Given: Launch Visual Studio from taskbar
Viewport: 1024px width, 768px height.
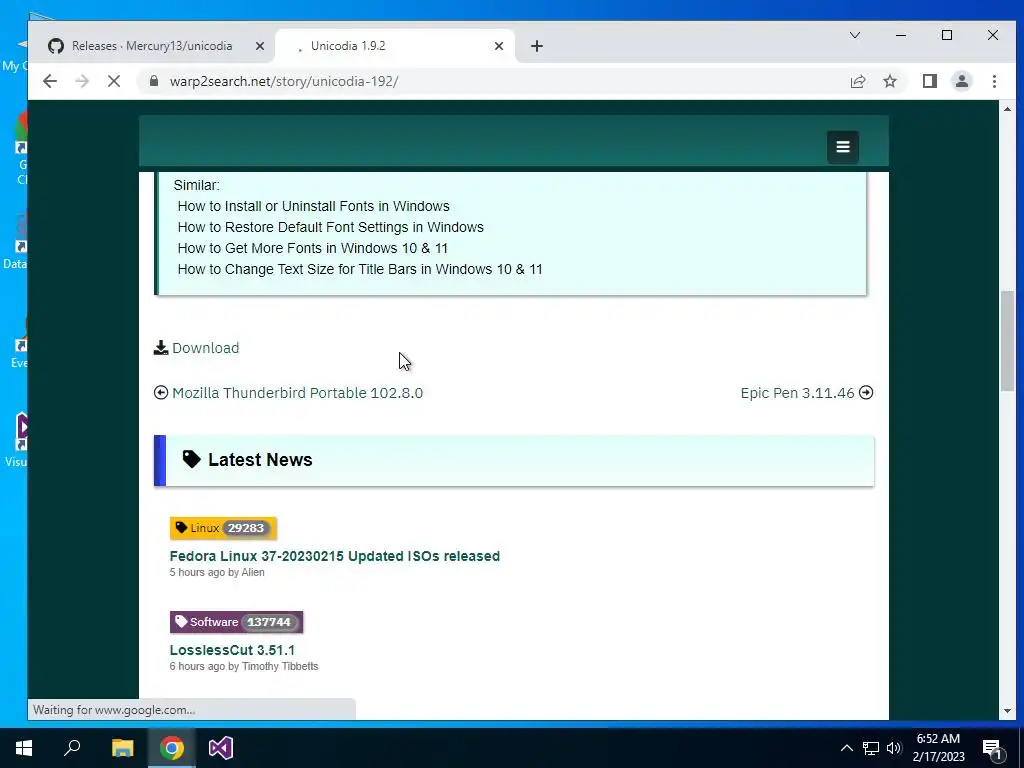Looking at the screenshot, I should (x=221, y=748).
